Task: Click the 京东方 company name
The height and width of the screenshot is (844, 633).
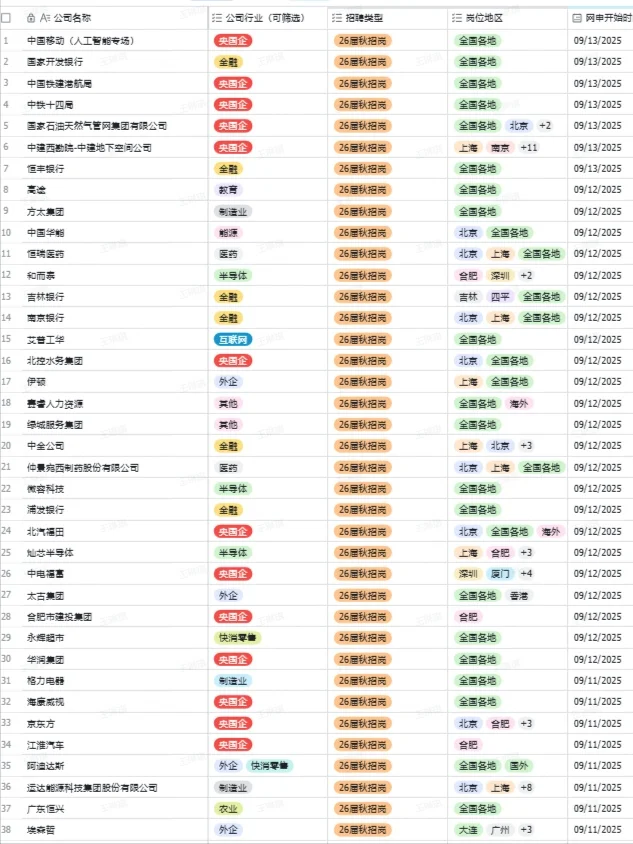Action: 41,723
